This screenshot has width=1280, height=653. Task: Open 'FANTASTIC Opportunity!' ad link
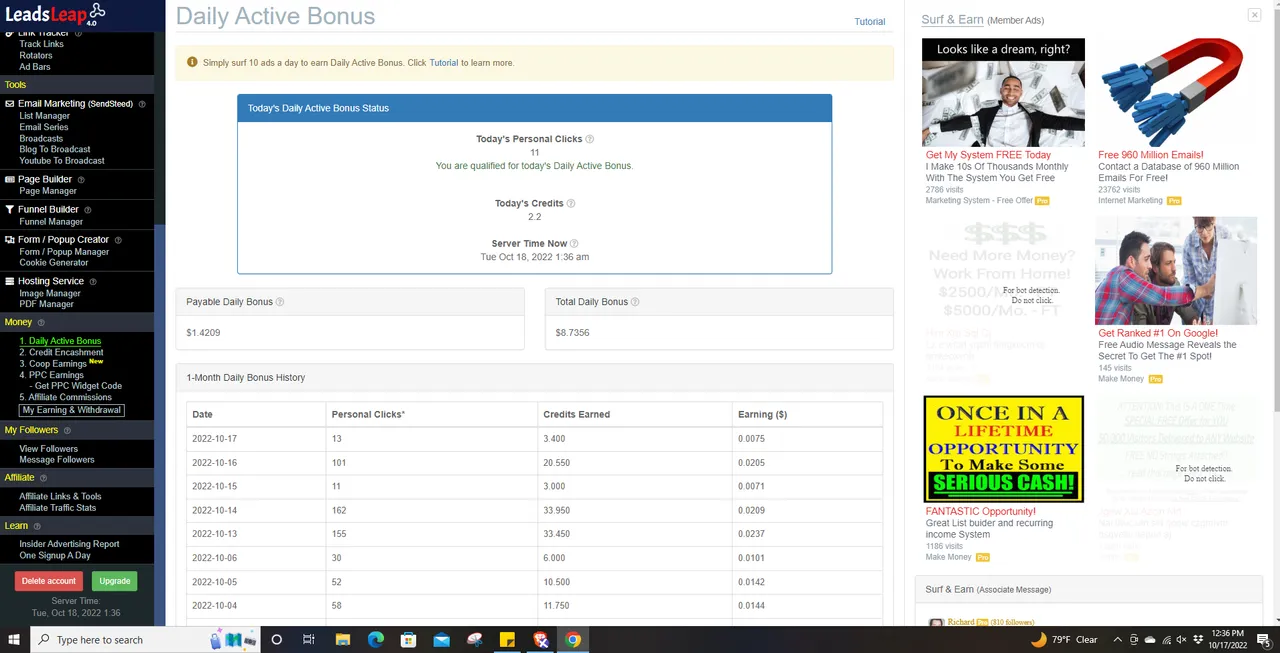coord(980,511)
